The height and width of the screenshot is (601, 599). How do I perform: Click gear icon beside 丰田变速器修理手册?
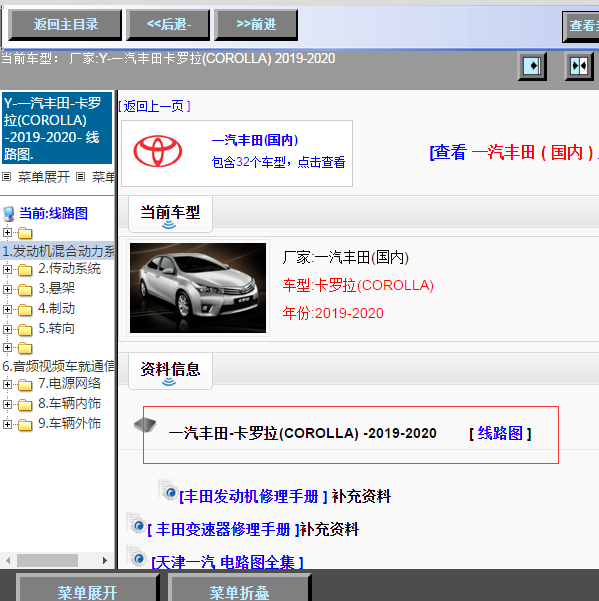click(x=137, y=524)
